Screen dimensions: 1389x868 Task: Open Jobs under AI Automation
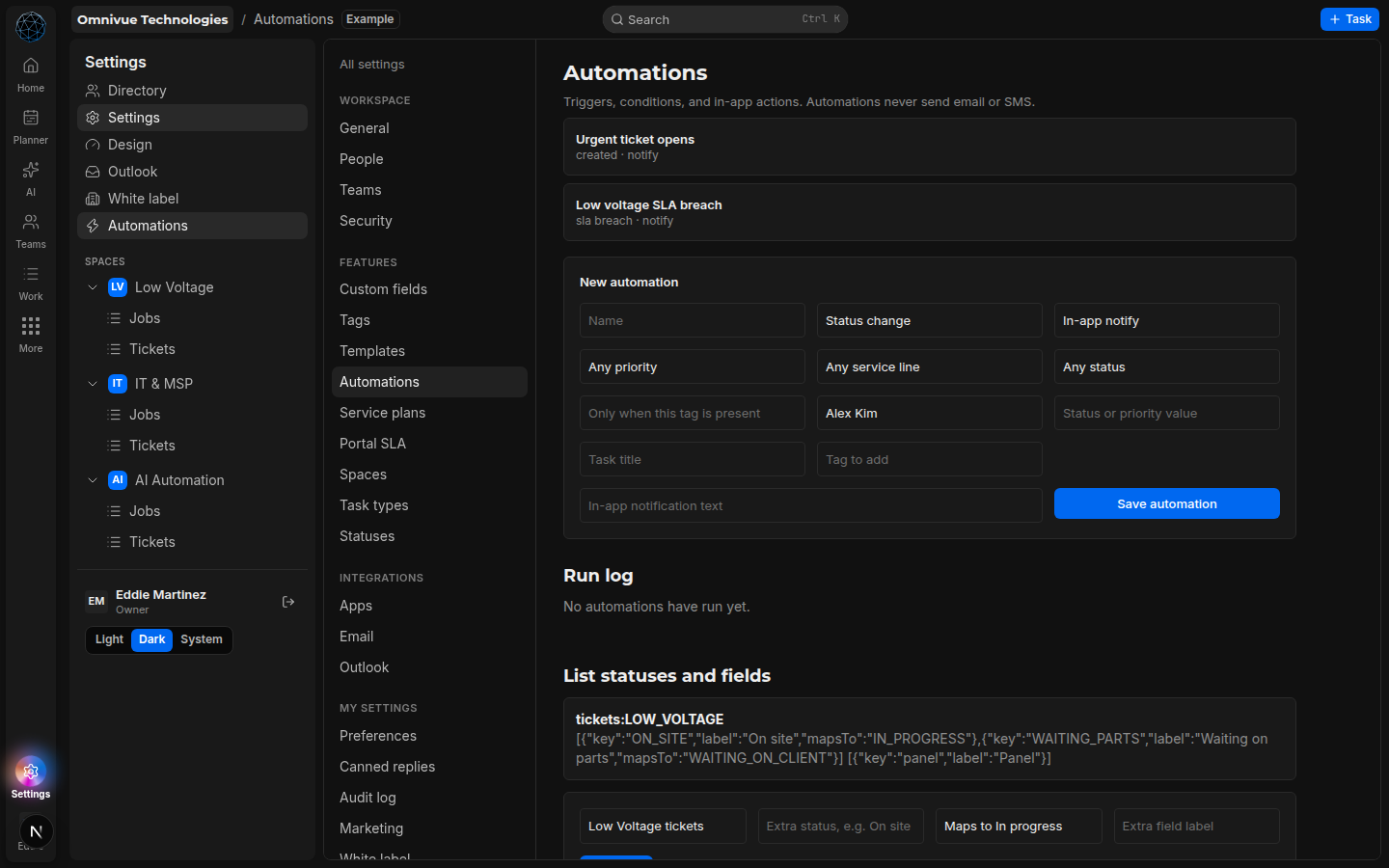204,511
